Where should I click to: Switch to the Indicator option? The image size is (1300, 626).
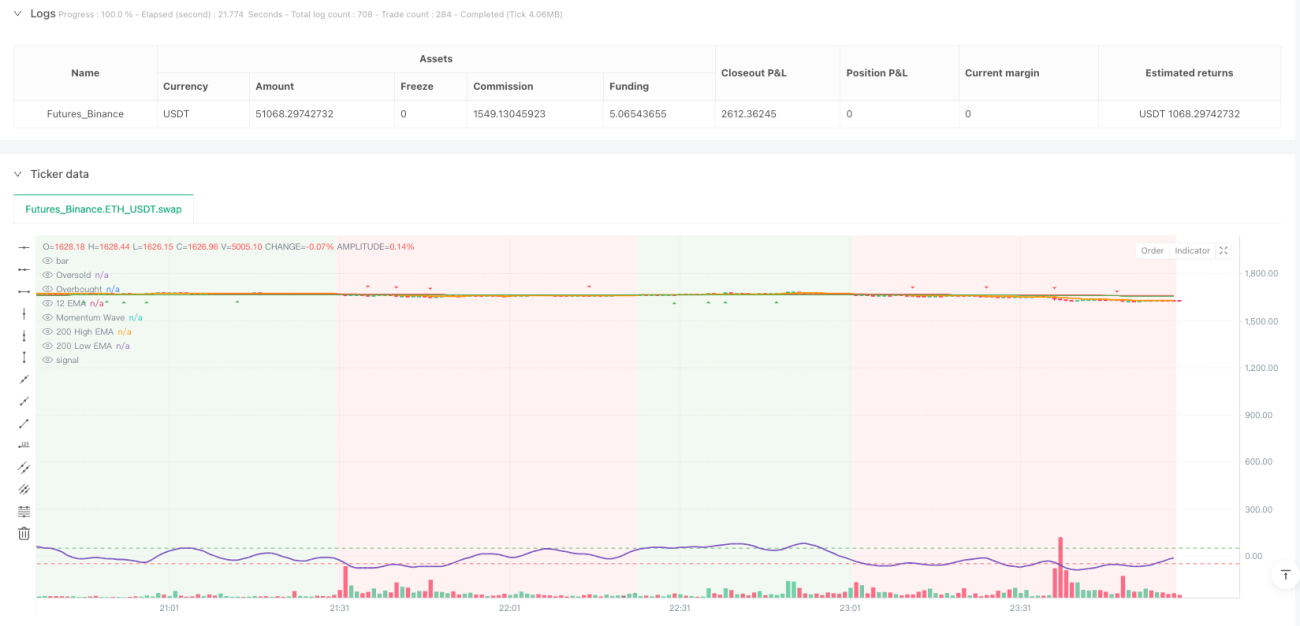[x=1192, y=251]
